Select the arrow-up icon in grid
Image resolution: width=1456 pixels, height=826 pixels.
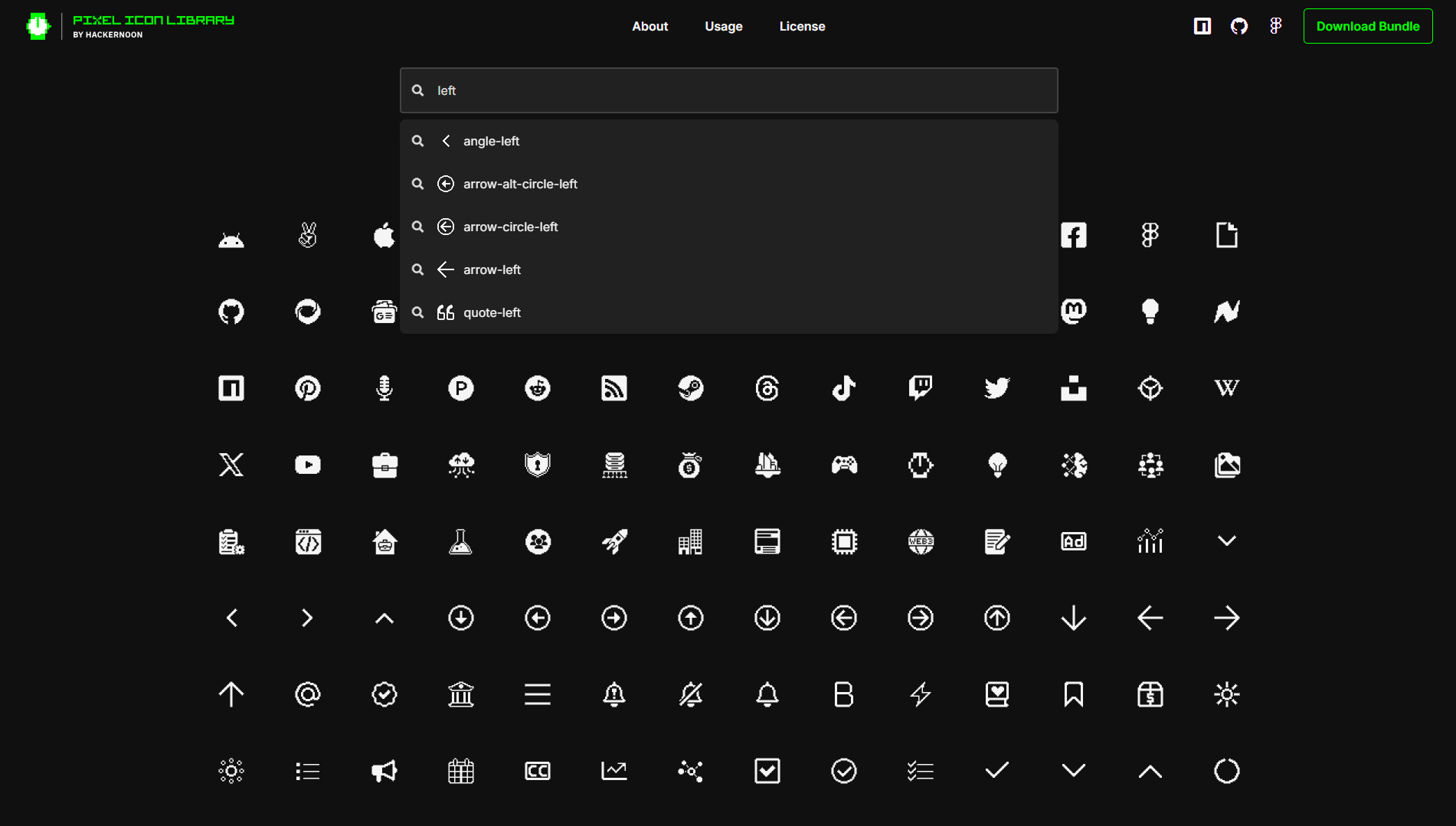coord(231,694)
